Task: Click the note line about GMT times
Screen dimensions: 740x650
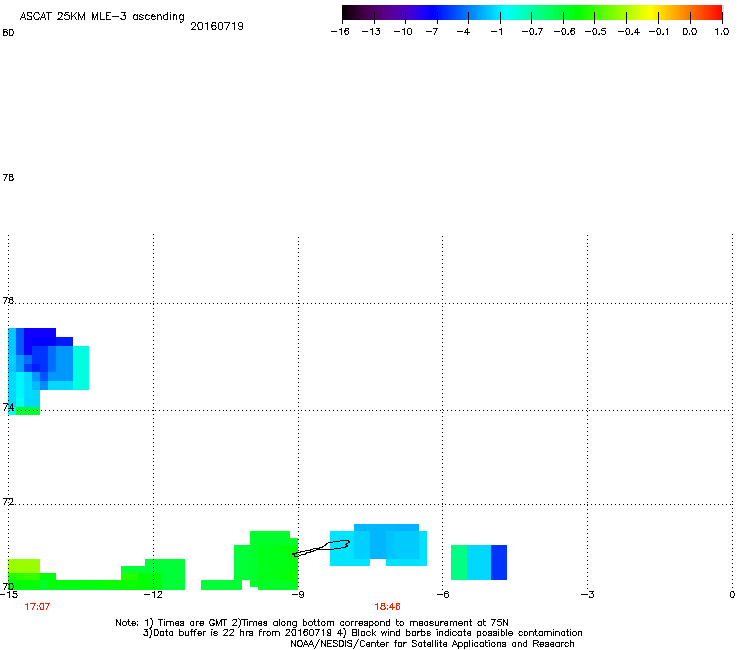Action: click(x=312, y=623)
